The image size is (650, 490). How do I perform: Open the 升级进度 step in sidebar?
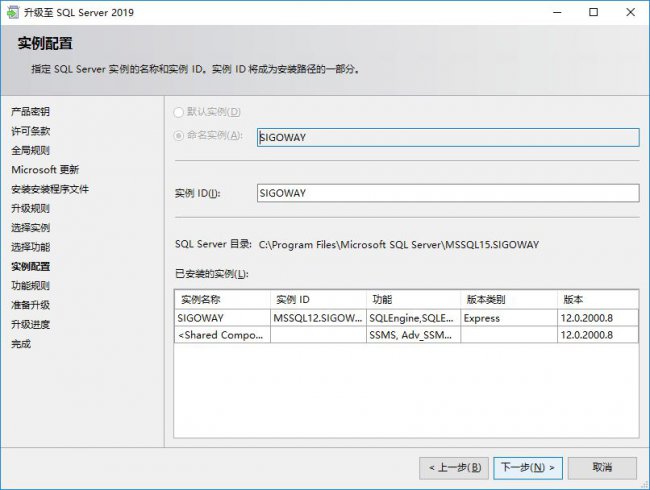coord(31,325)
